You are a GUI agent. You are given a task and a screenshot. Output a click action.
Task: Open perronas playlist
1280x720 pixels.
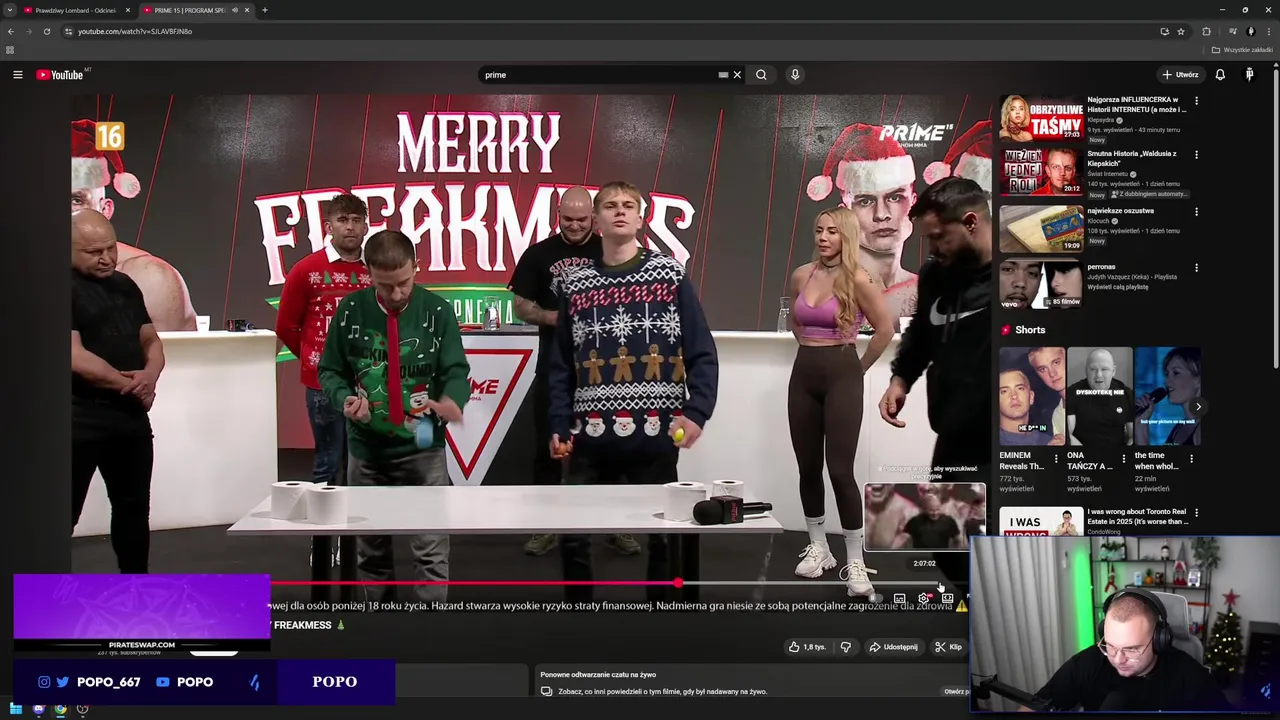point(1041,285)
